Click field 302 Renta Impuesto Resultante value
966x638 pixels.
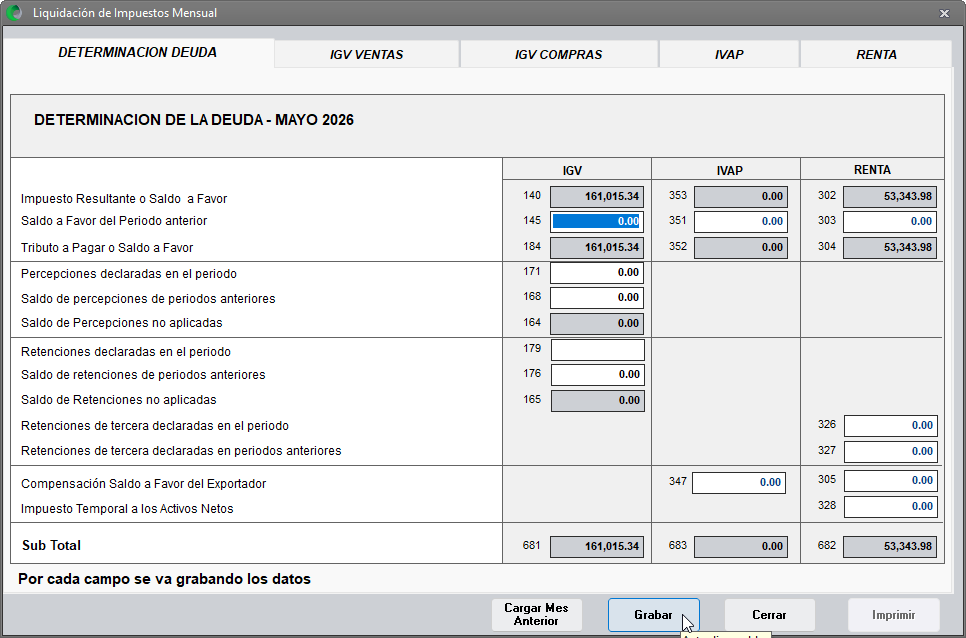click(890, 196)
